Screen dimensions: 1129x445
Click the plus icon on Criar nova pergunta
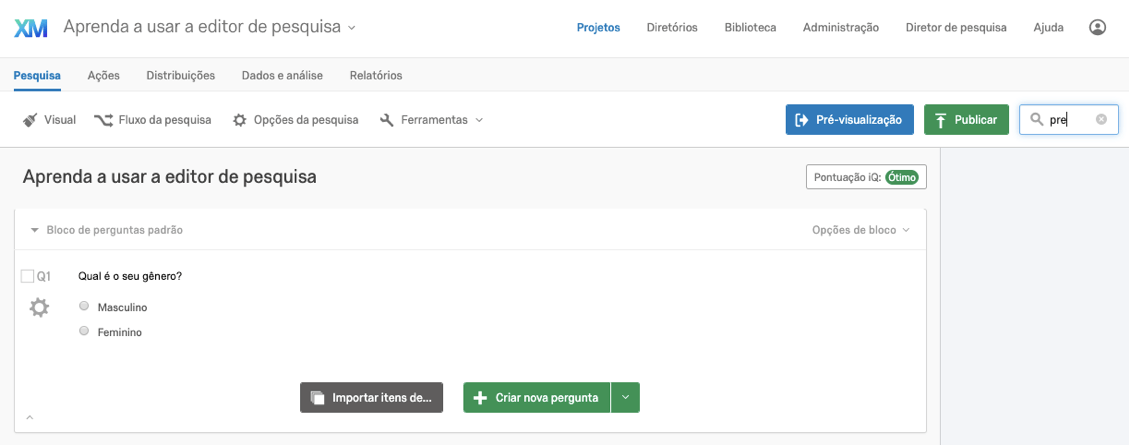click(x=480, y=397)
